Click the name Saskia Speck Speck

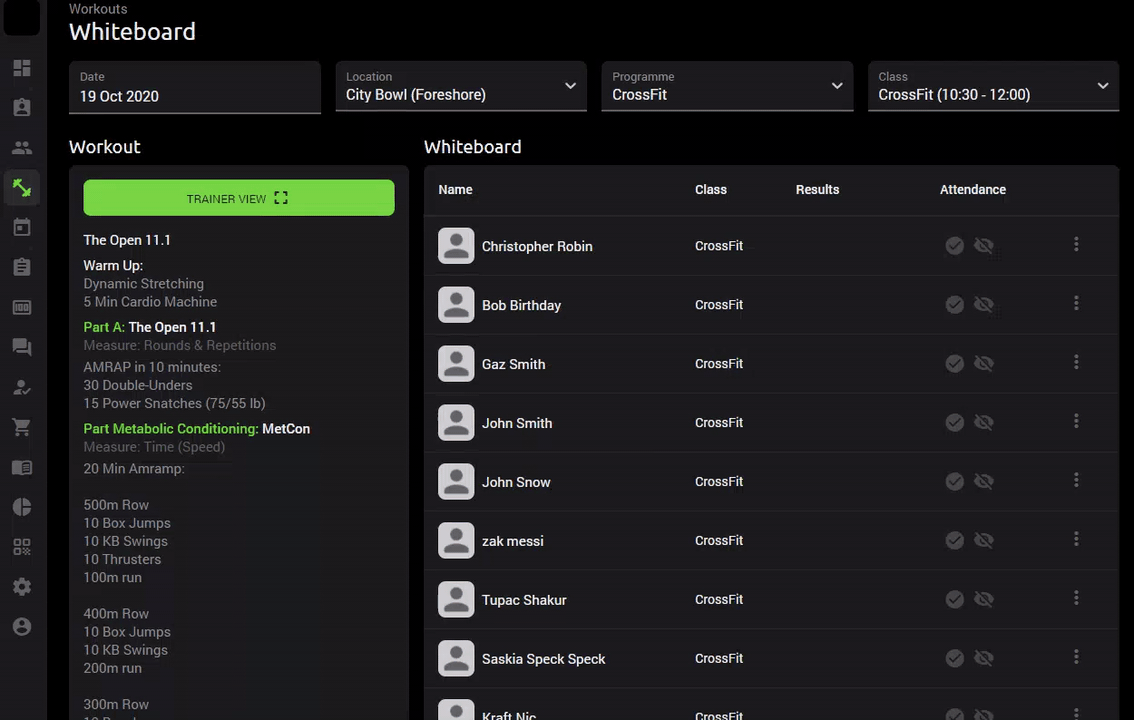pyautogui.click(x=544, y=659)
